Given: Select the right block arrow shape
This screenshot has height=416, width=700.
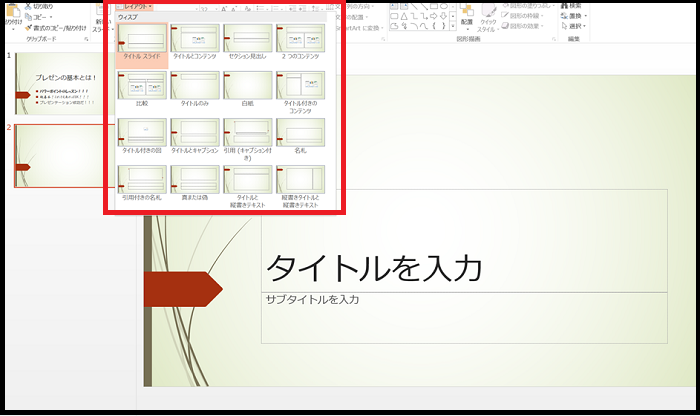Looking at the screenshot, I should tap(433, 16).
